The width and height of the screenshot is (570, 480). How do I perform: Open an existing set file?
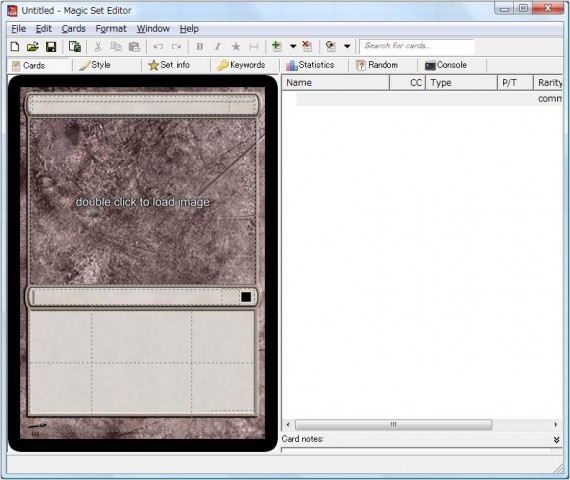point(32,47)
